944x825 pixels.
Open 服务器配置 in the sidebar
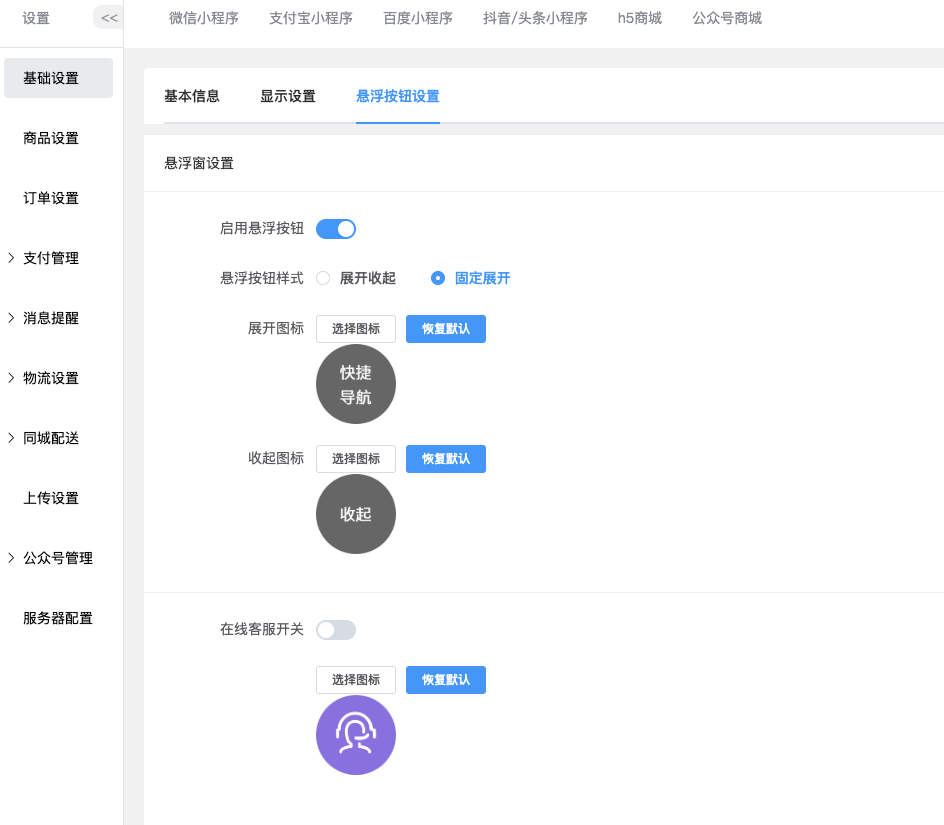tap(58, 618)
